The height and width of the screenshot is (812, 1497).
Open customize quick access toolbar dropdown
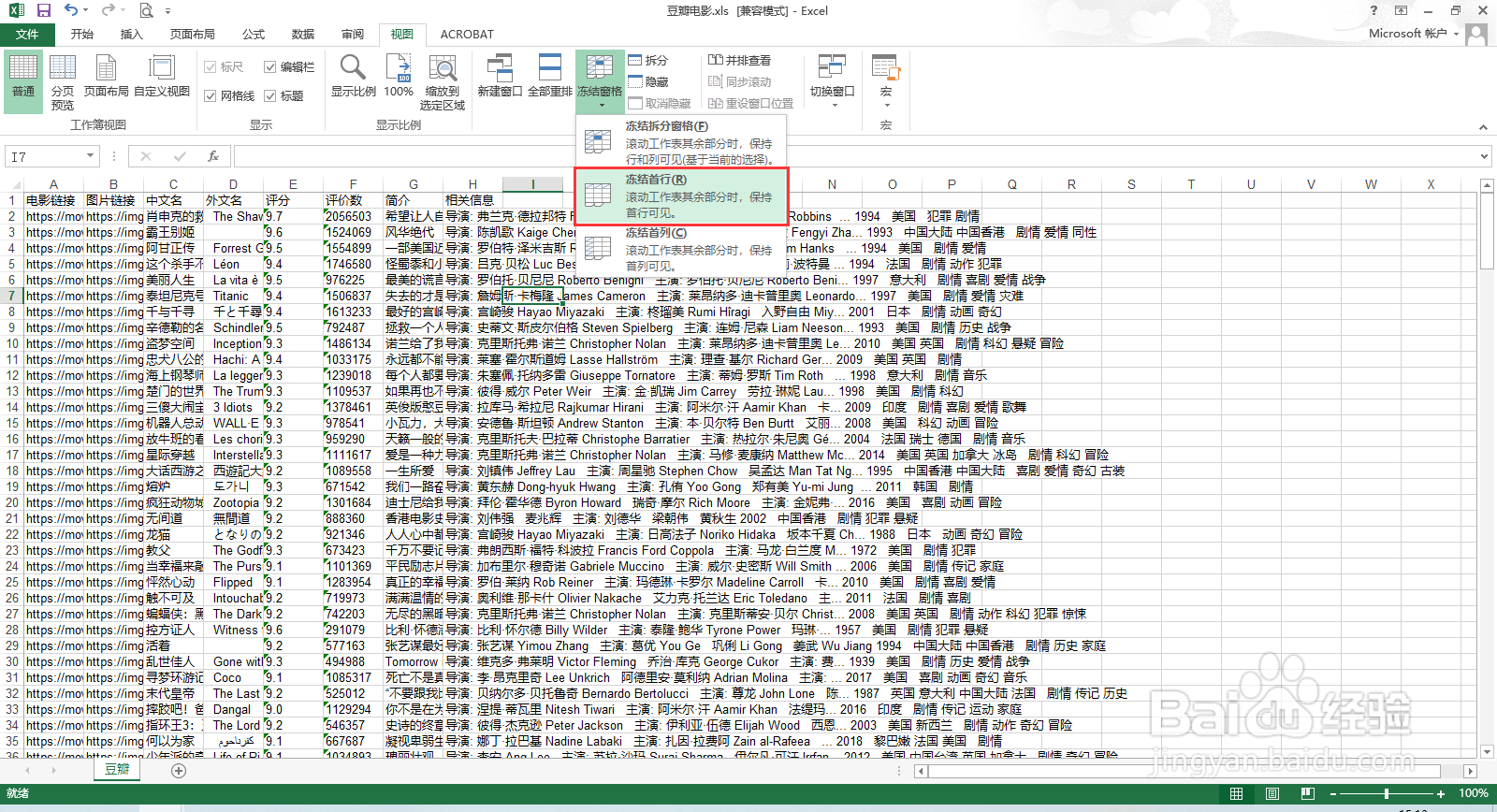click(x=168, y=10)
